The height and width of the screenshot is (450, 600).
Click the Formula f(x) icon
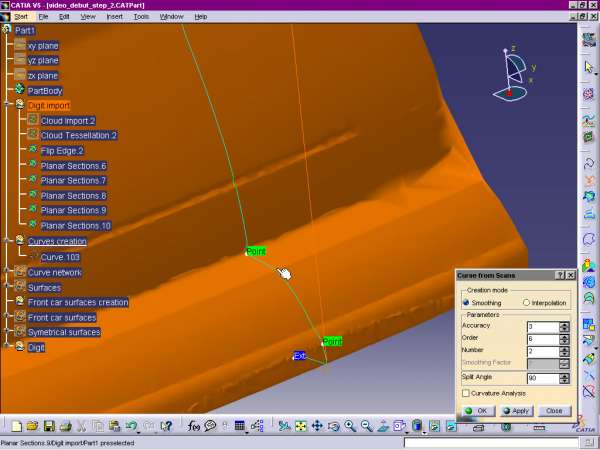(x=196, y=427)
